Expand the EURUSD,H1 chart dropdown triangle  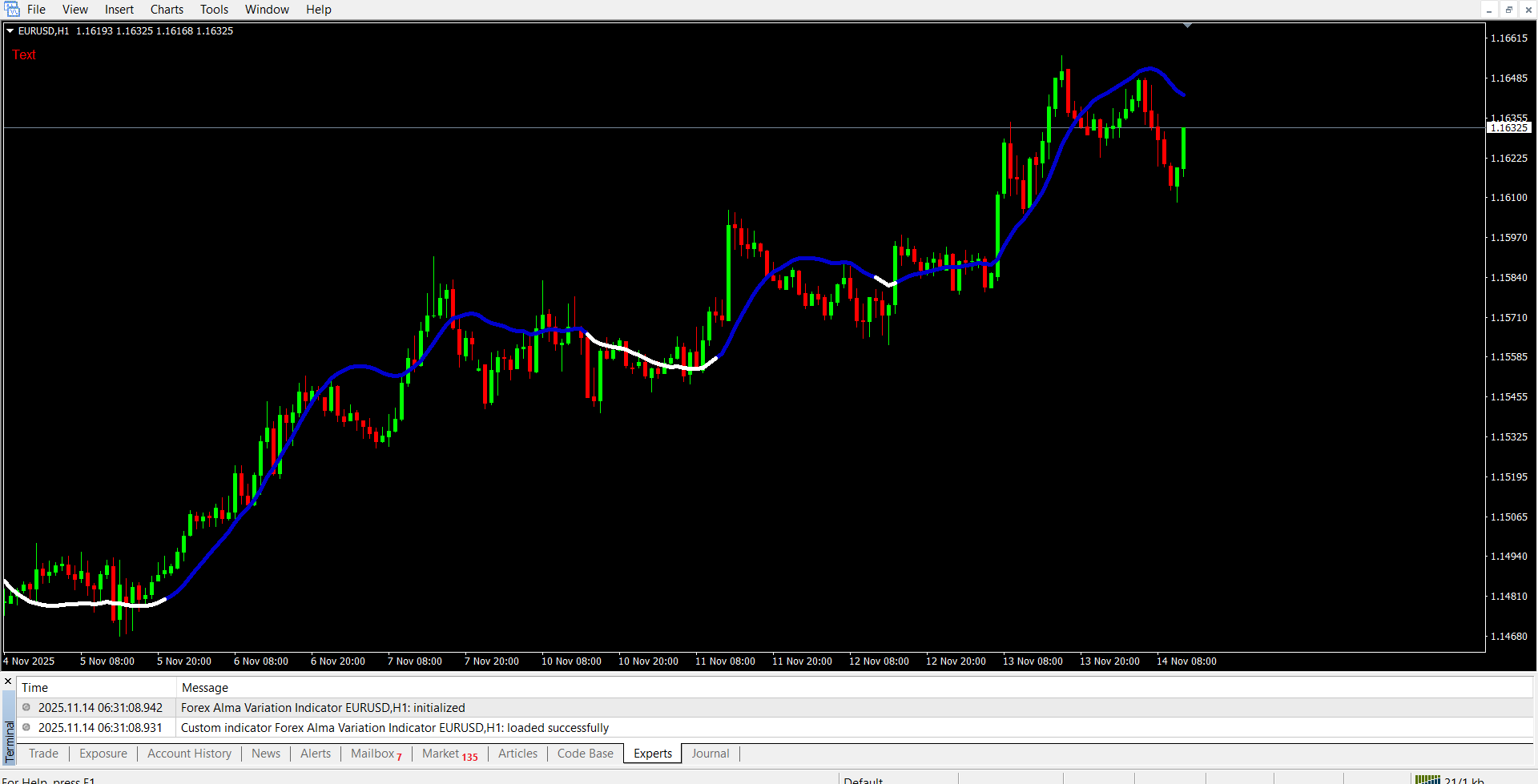click(x=10, y=31)
